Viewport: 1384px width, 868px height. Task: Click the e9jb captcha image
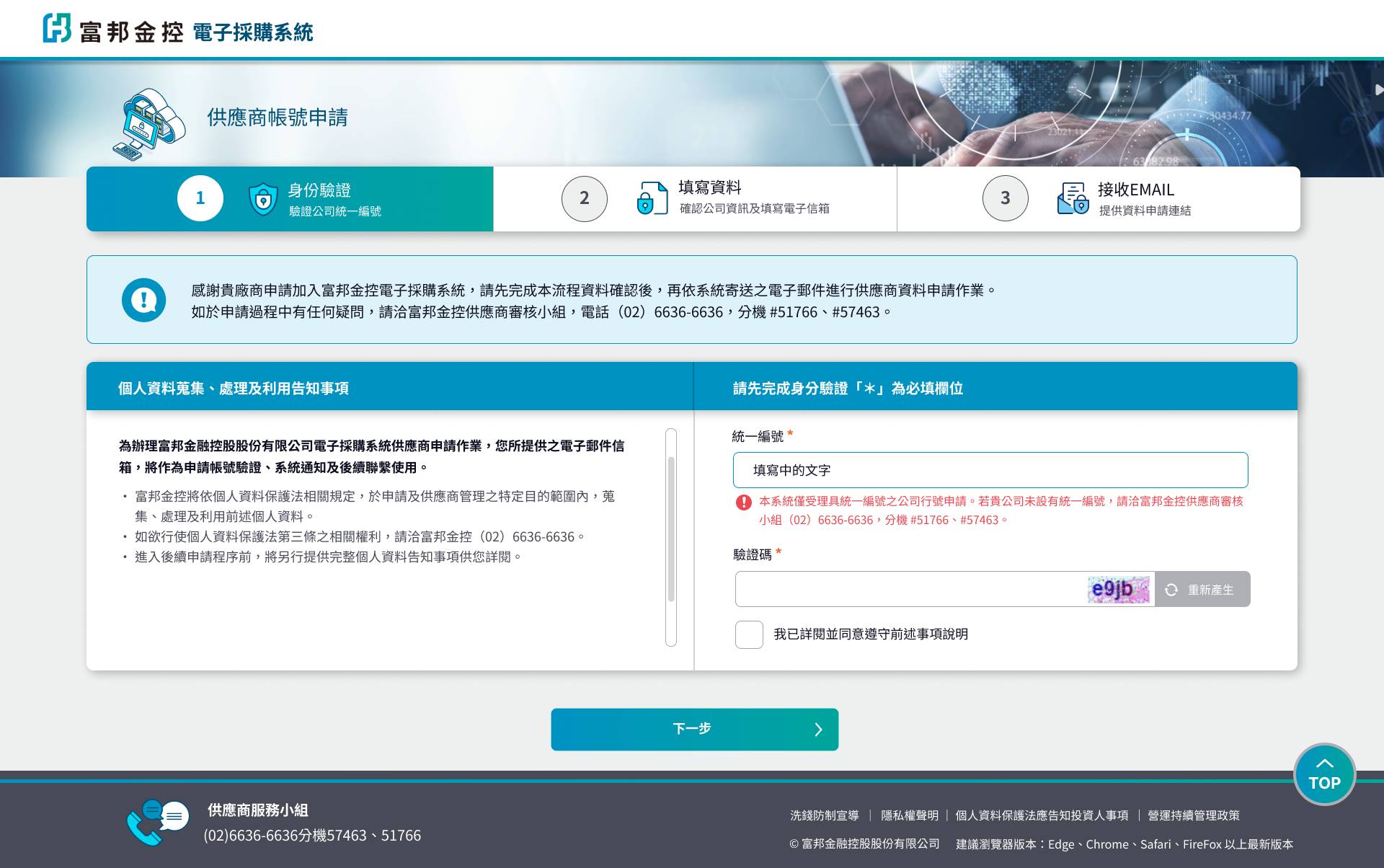pos(1119,590)
